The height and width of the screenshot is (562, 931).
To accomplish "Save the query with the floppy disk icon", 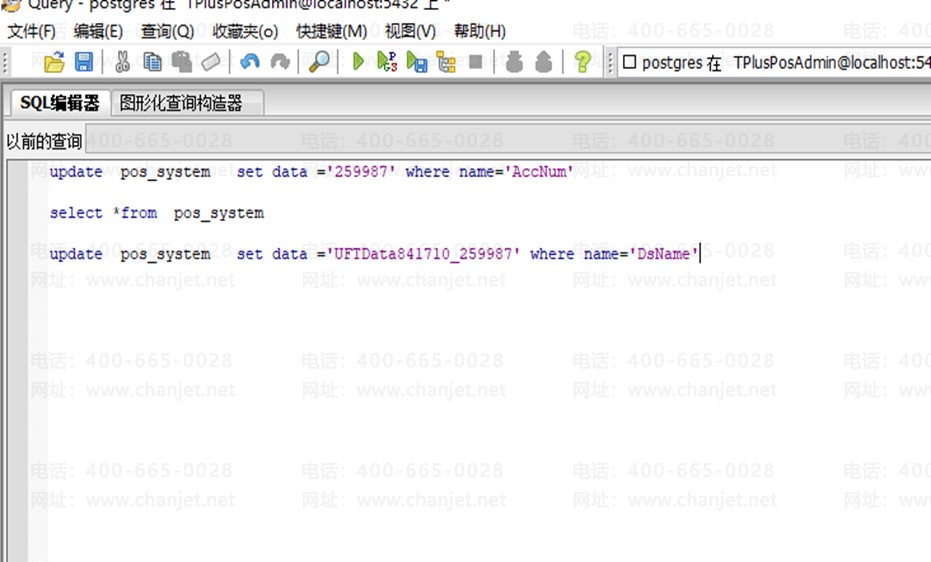I will click(x=84, y=62).
